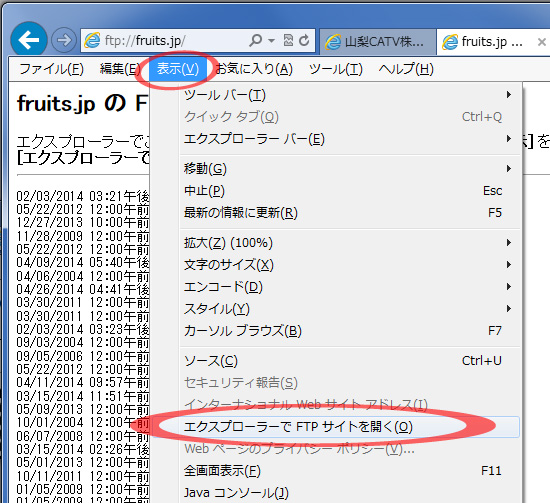
Task: Expand the 移動(G) submenu
Action: [x=349, y=169]
